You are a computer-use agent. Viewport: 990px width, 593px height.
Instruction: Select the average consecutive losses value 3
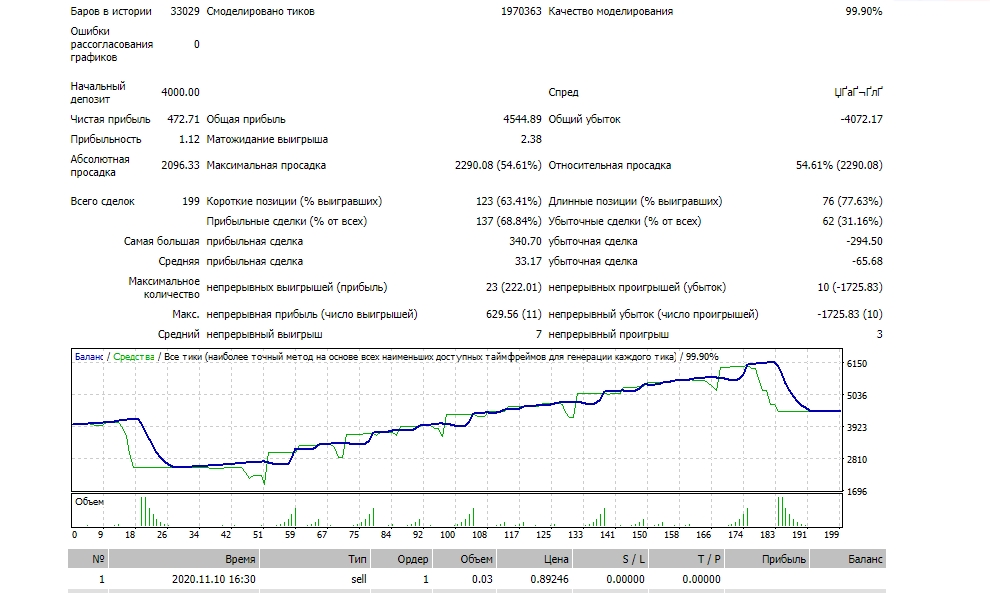(x=880, y=335)
